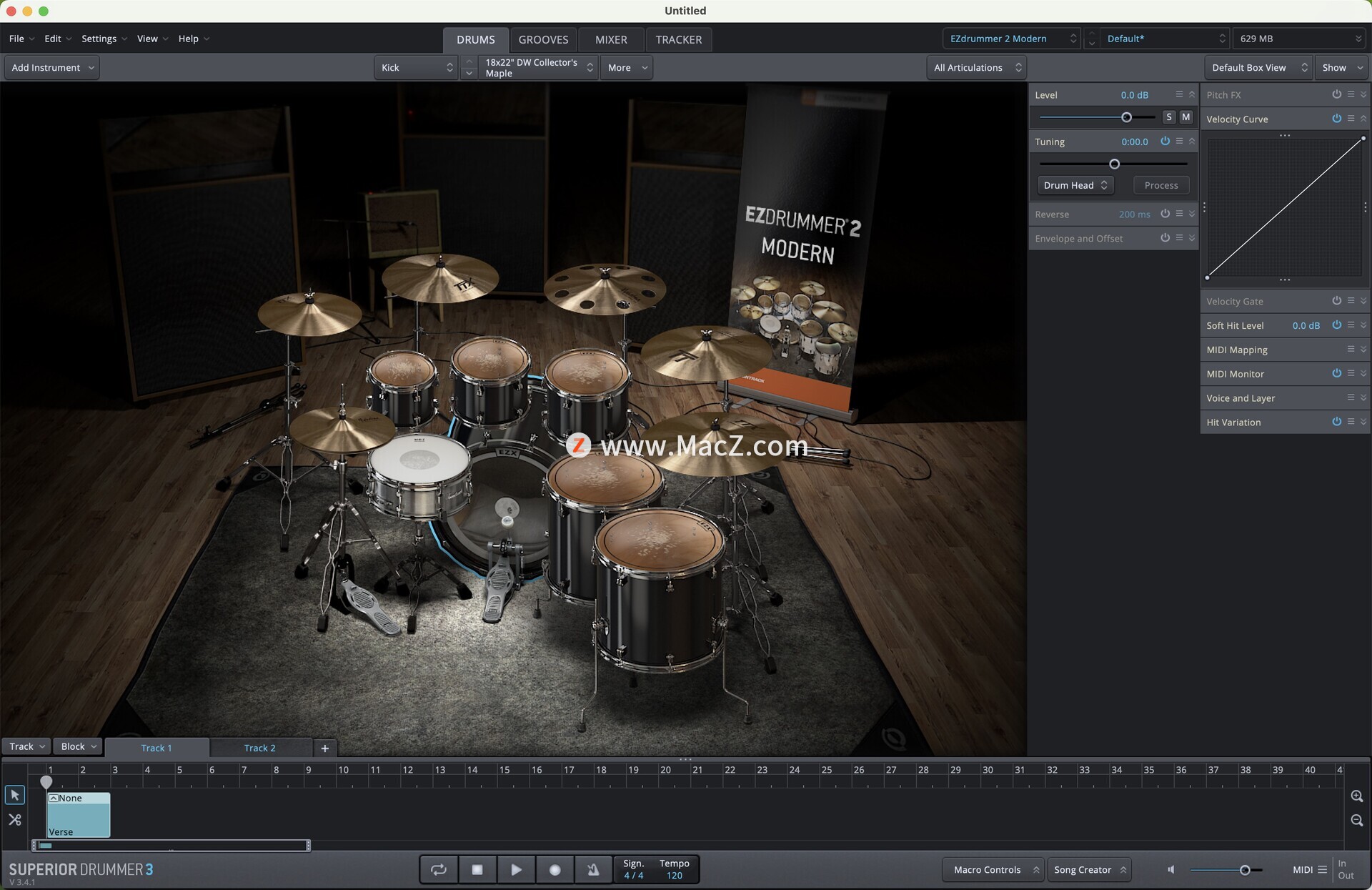Toggle Reverse power button
1372x890 pixels.
coord(1165,214)
